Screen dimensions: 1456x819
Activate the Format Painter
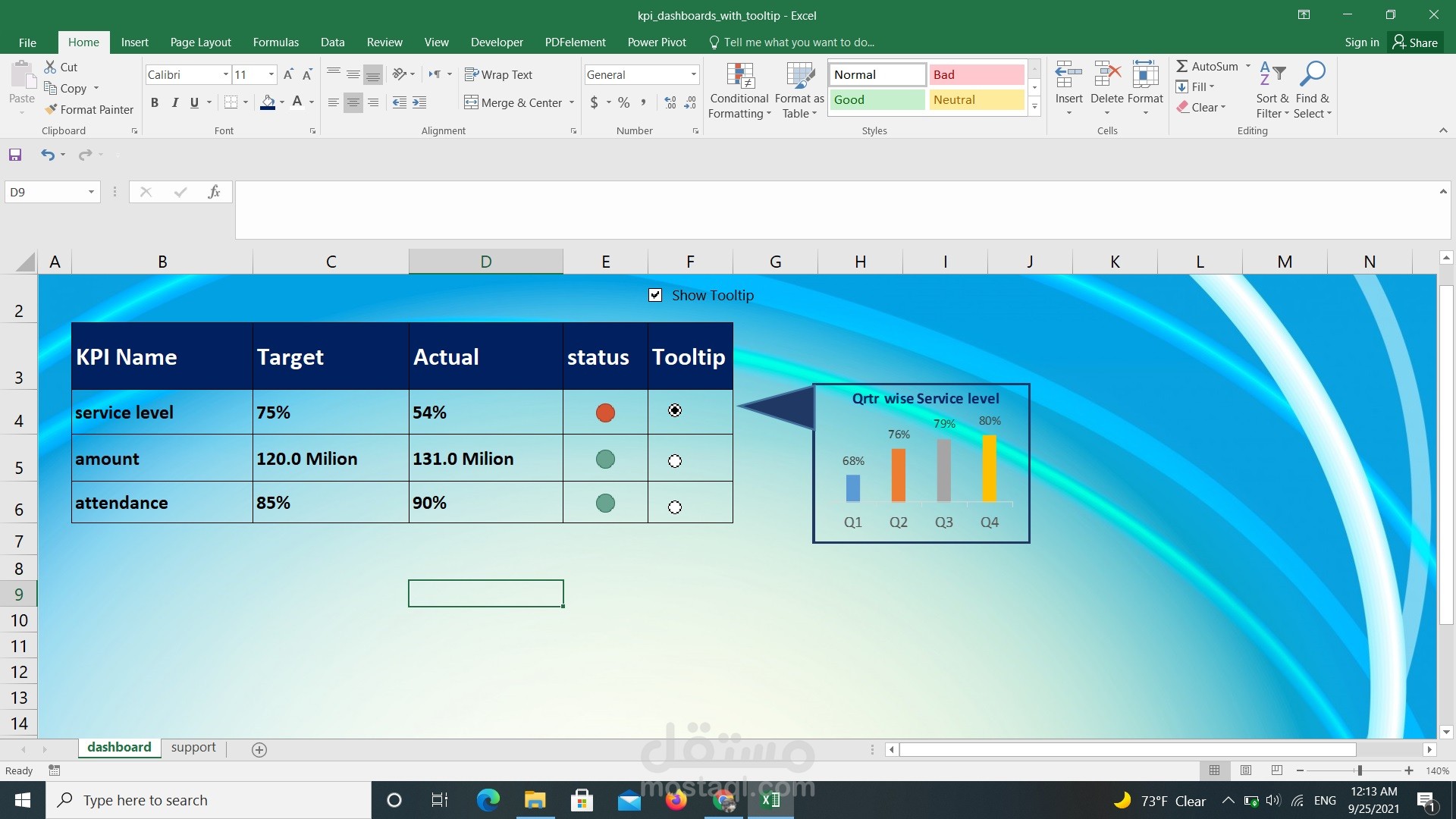click(89, 109)
